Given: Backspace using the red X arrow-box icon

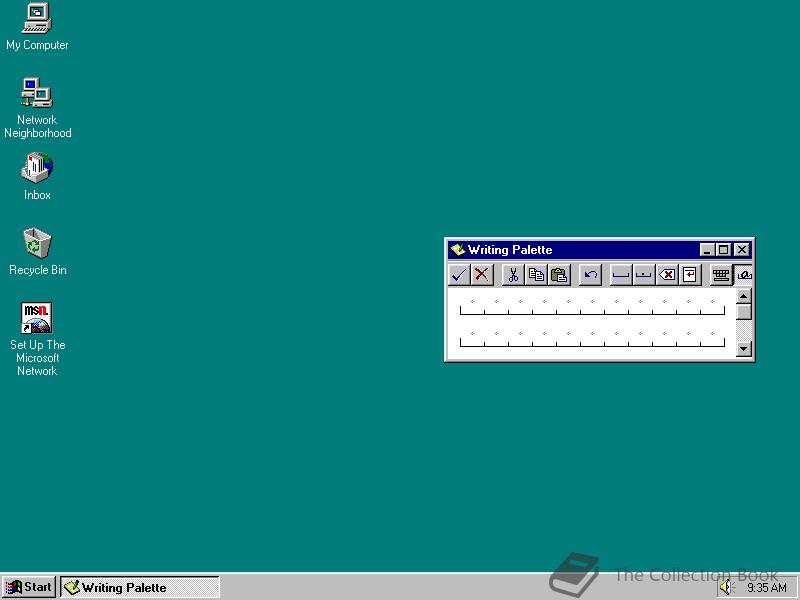Looking at the screenshot, I should click(x=667, y=276).
